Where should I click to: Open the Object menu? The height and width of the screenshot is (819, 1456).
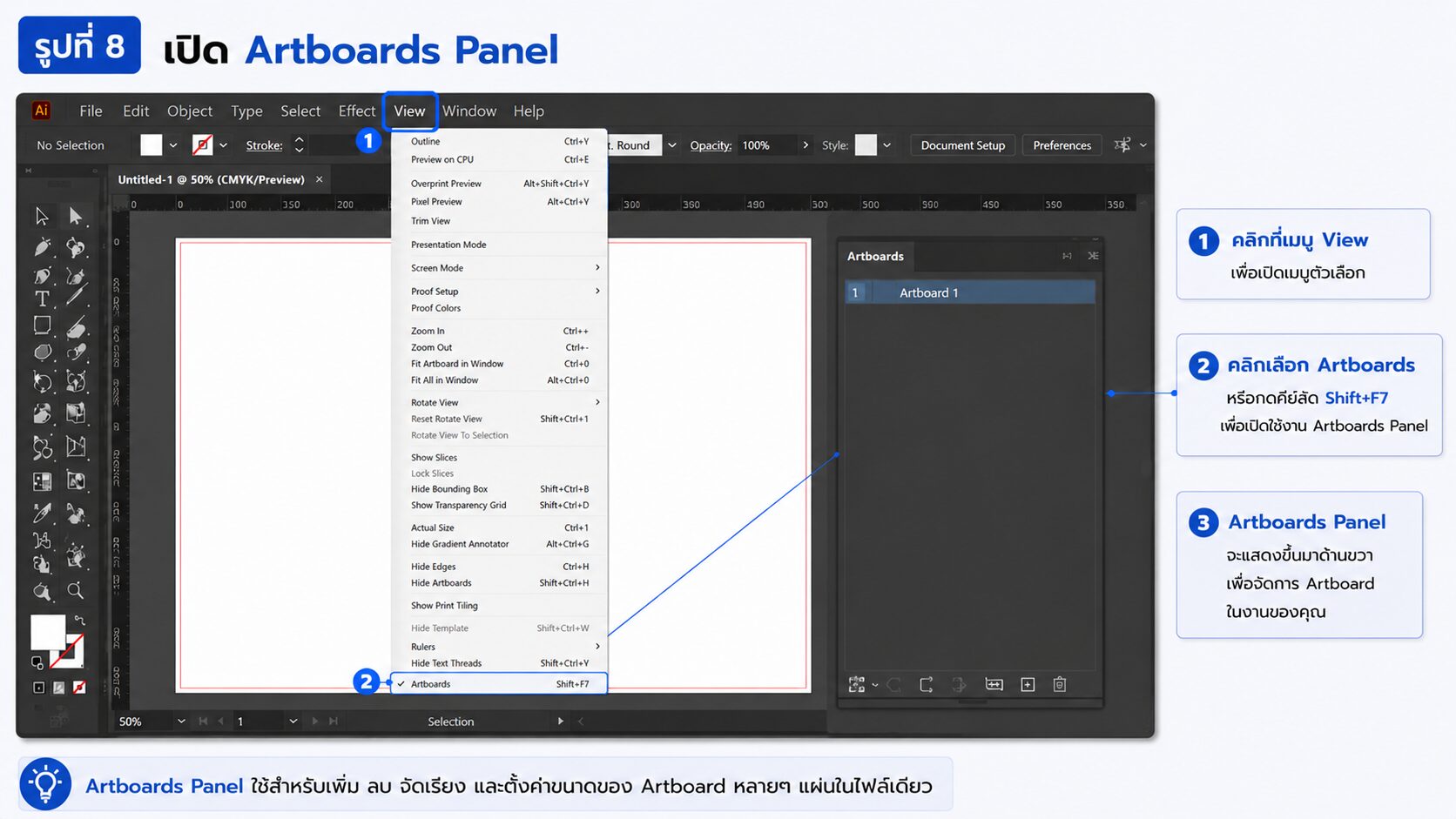(190, 111)
